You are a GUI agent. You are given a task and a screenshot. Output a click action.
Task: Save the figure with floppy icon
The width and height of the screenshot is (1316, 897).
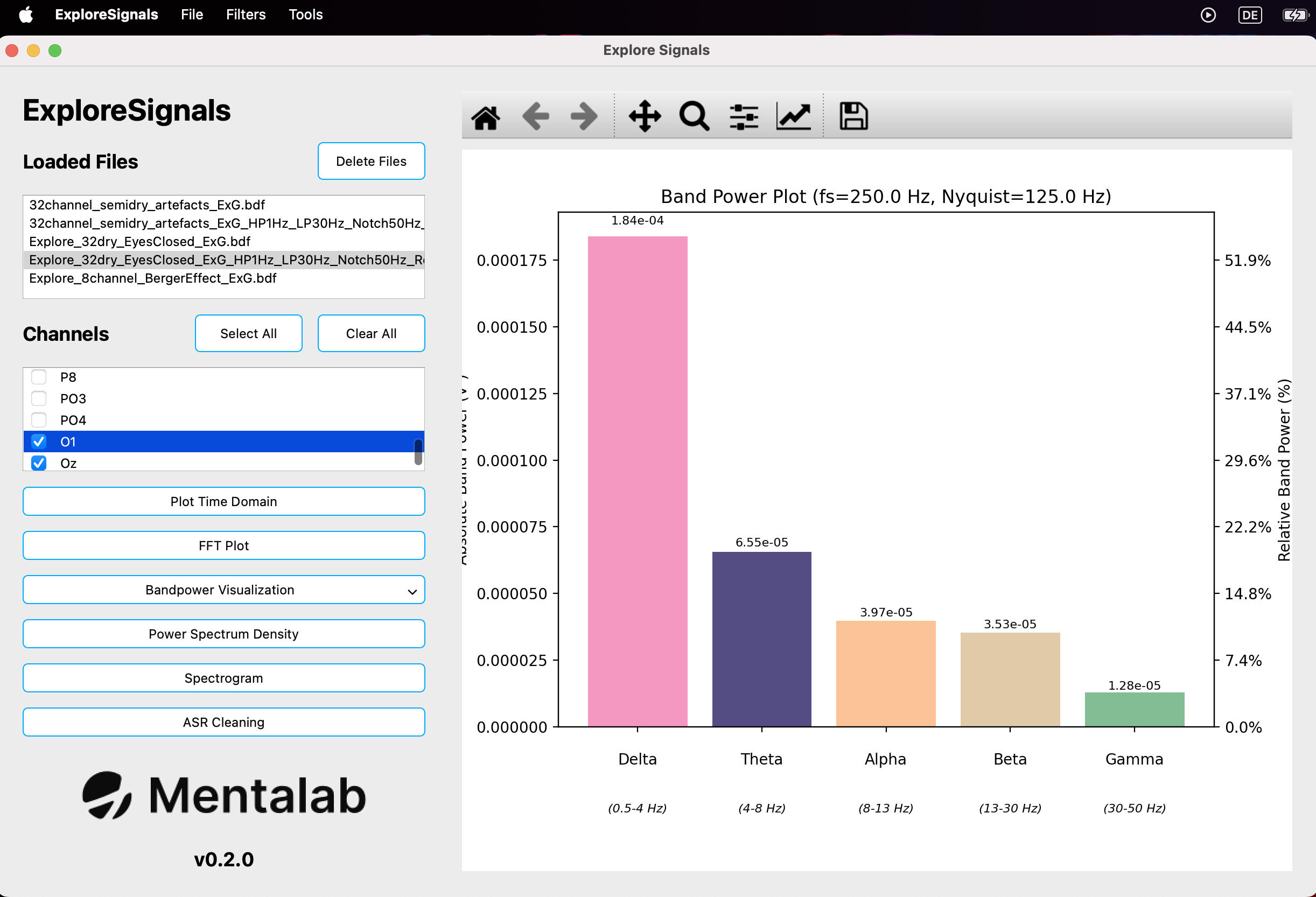853,117
